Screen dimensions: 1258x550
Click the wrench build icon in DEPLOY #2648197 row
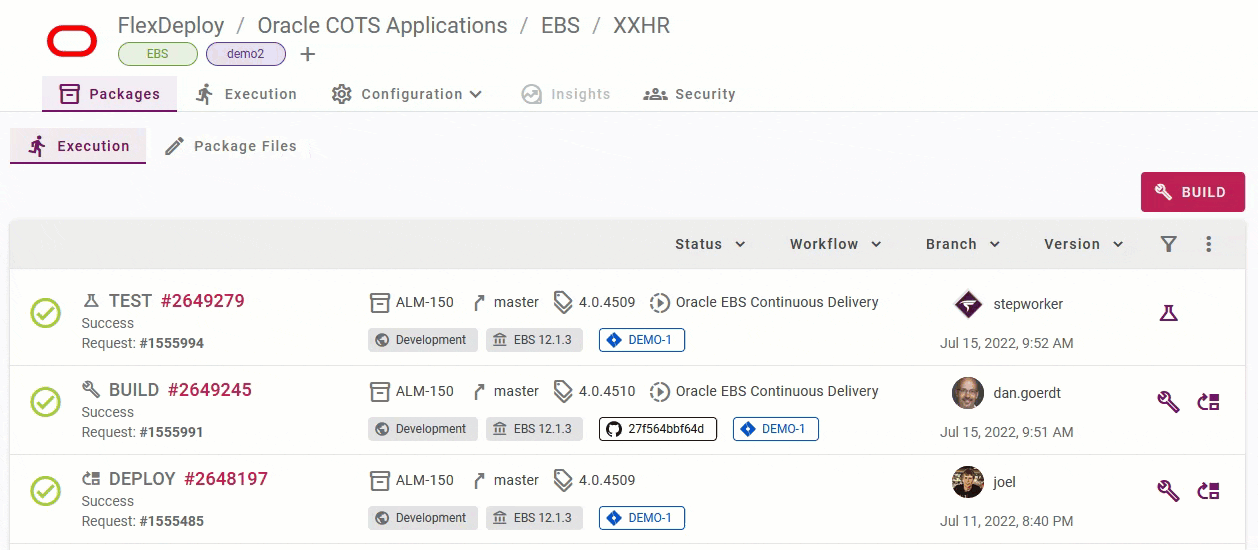click(1168, 491)
